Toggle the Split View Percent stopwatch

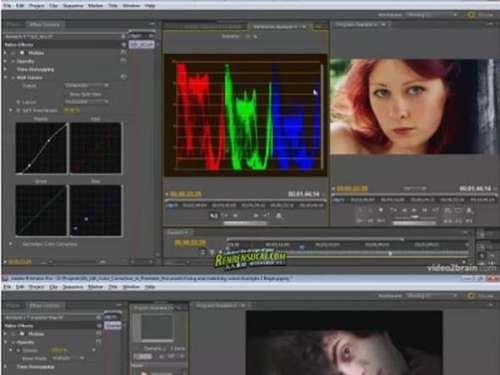click(18, 110)
